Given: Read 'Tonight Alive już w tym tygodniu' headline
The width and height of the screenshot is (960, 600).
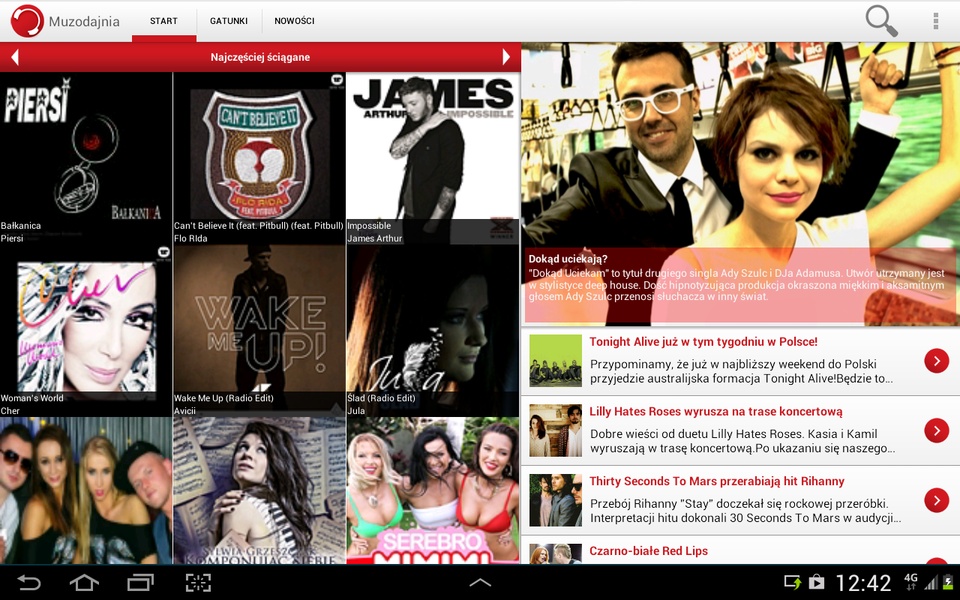Looking at the screenshot, I should (x=703, y=342).
